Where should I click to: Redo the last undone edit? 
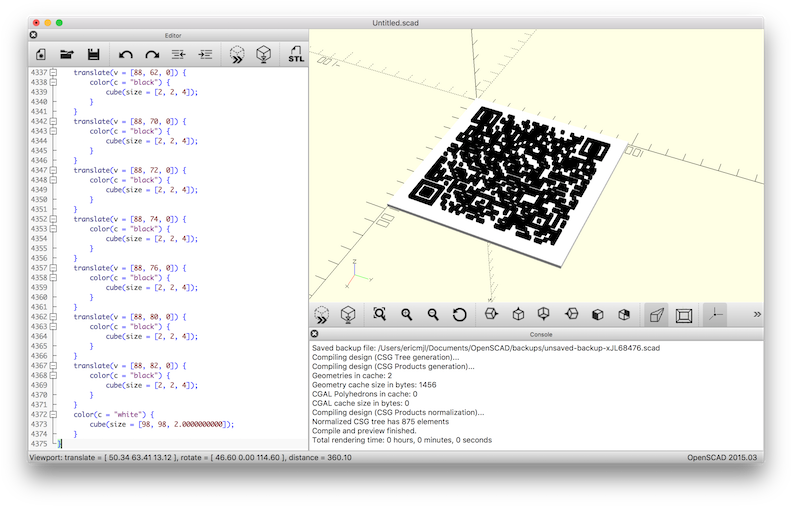152,54
